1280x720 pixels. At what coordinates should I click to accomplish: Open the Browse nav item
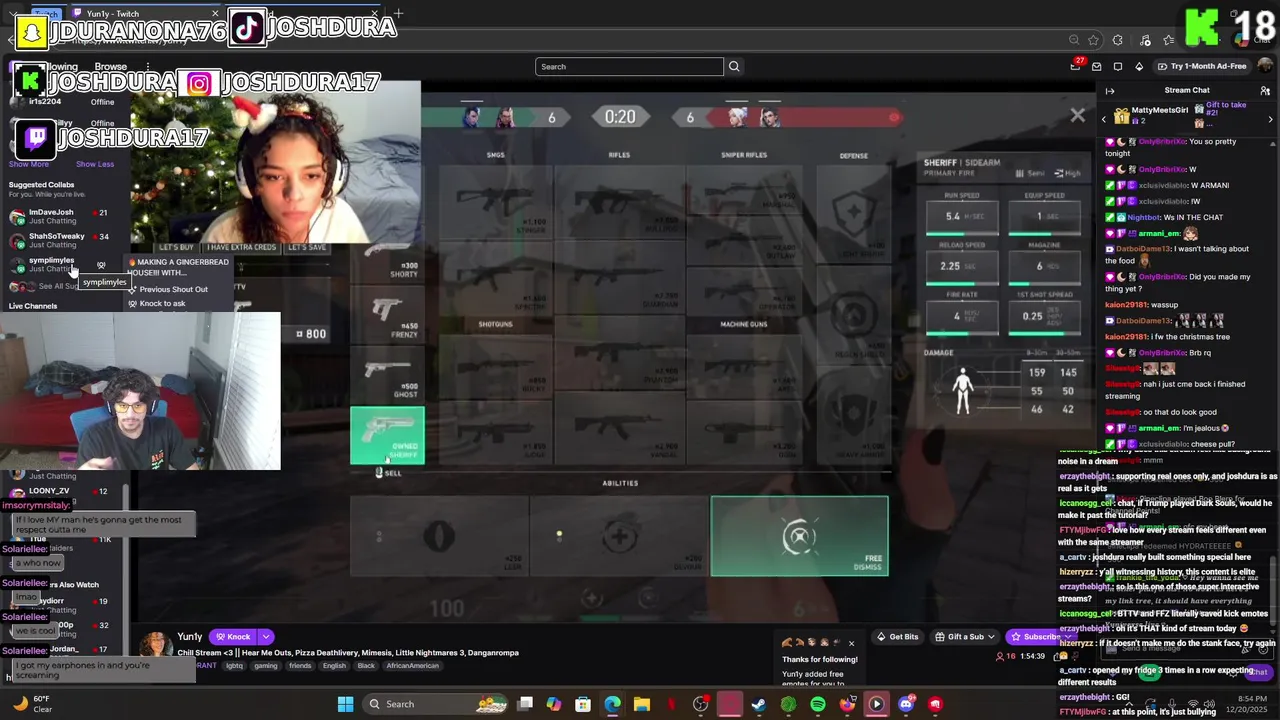110,66
